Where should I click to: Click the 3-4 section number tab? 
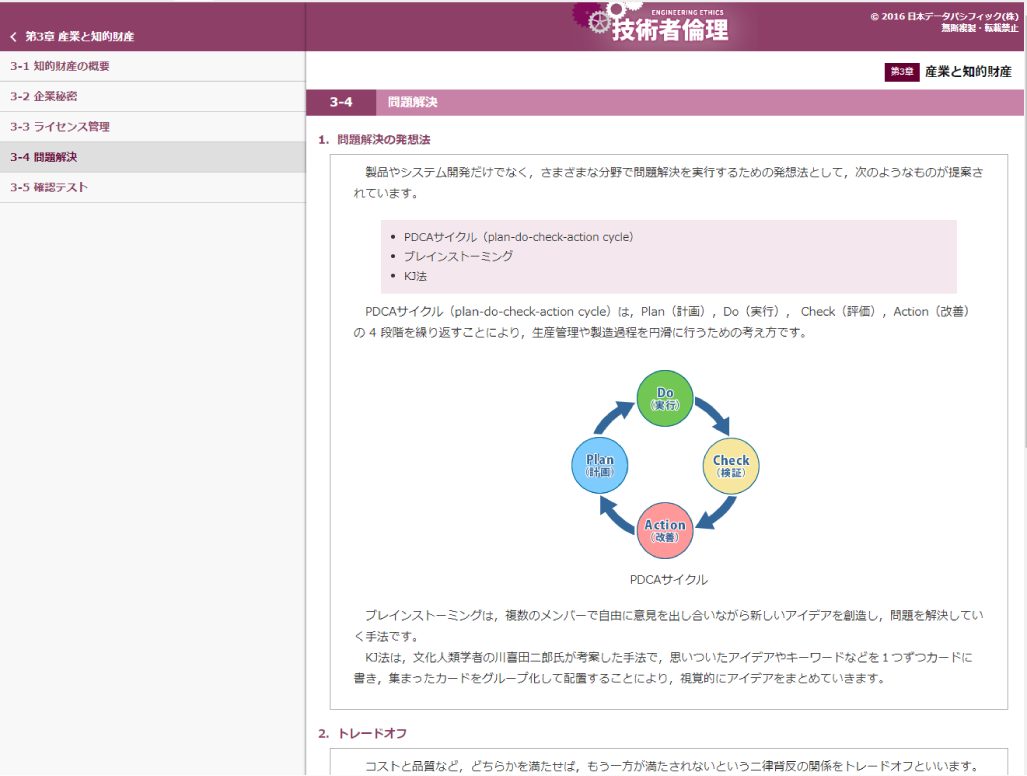click(x=341, y=102)
